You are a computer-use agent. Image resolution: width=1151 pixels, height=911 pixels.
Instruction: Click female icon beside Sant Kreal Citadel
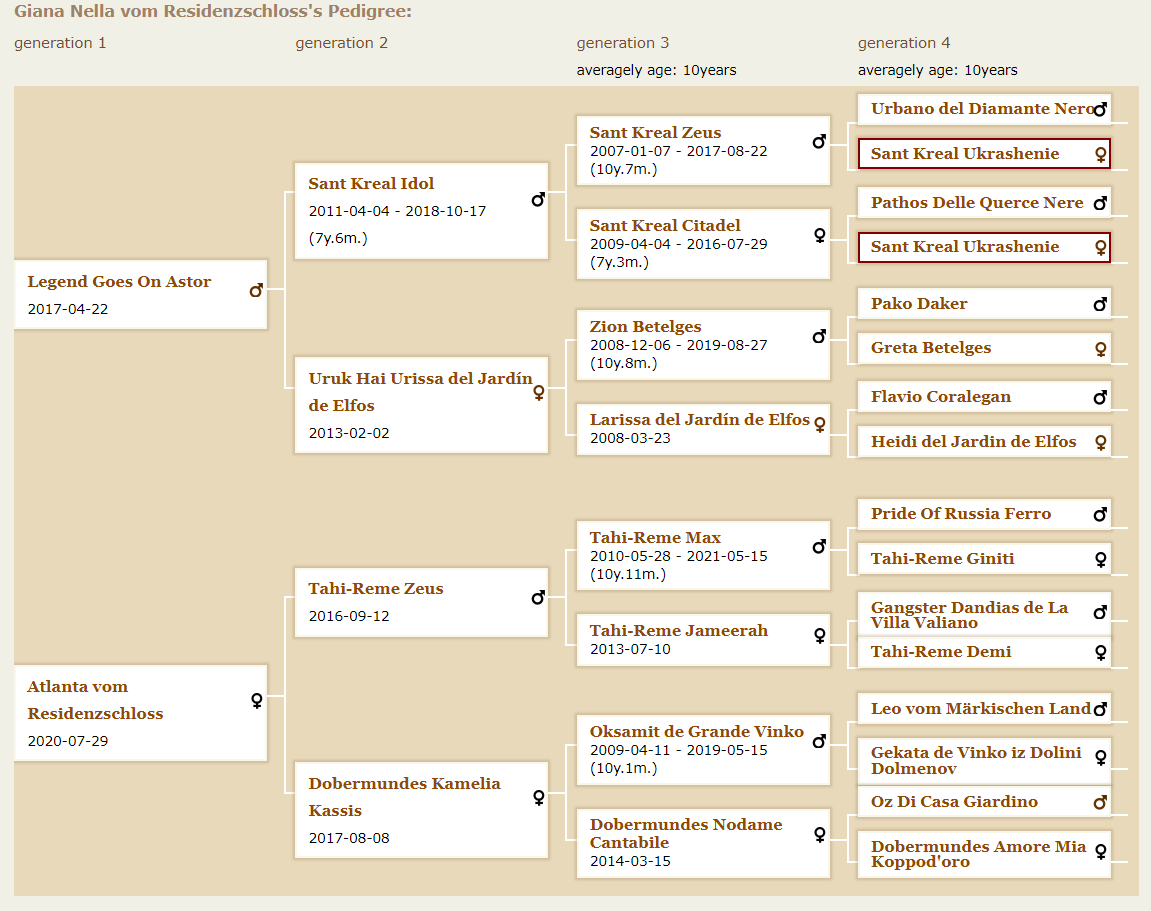coord(819,236)
